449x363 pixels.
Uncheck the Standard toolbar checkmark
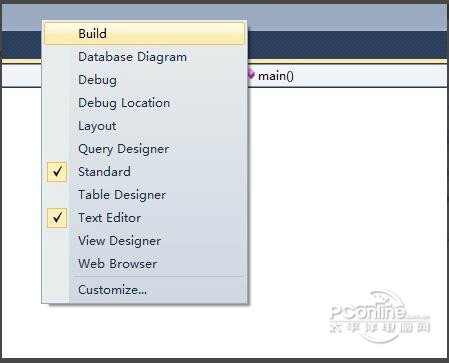click(x=57, y=172)
